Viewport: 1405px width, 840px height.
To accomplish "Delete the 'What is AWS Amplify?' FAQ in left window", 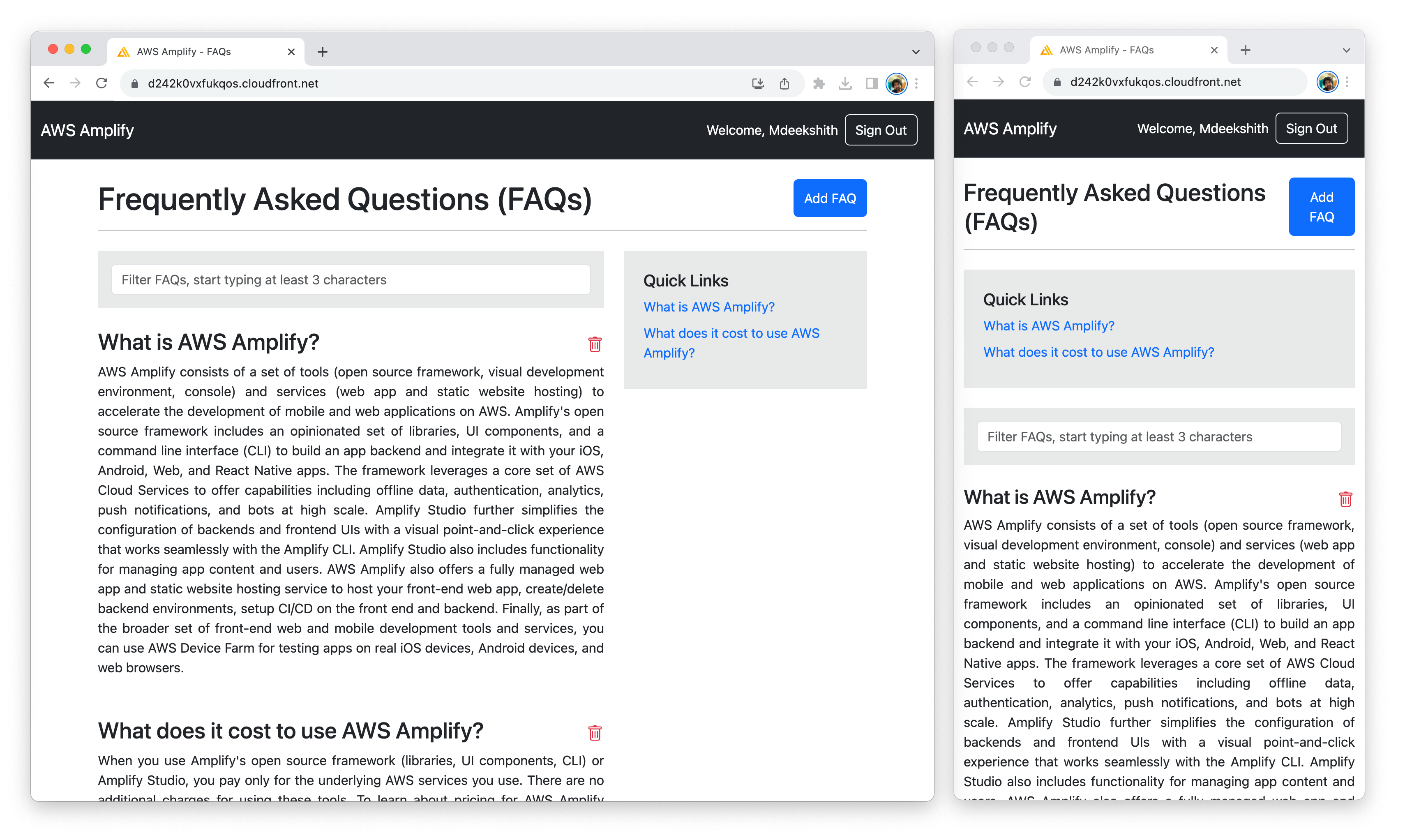I will pyautogui.click(x=594, y=344).
